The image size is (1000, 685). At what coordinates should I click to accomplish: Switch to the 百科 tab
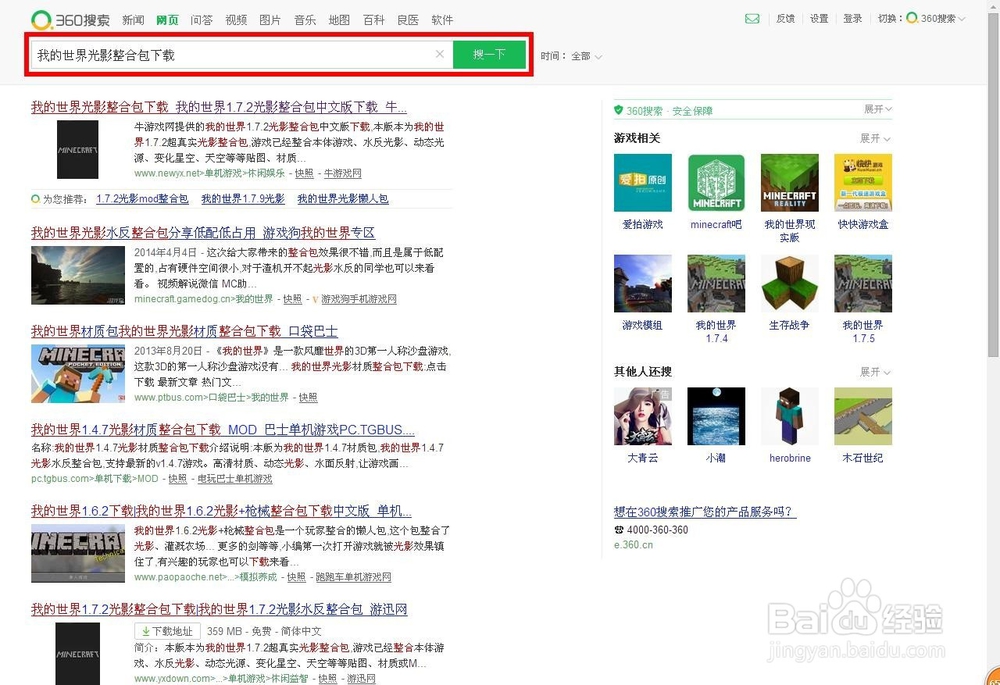(374, 20)
